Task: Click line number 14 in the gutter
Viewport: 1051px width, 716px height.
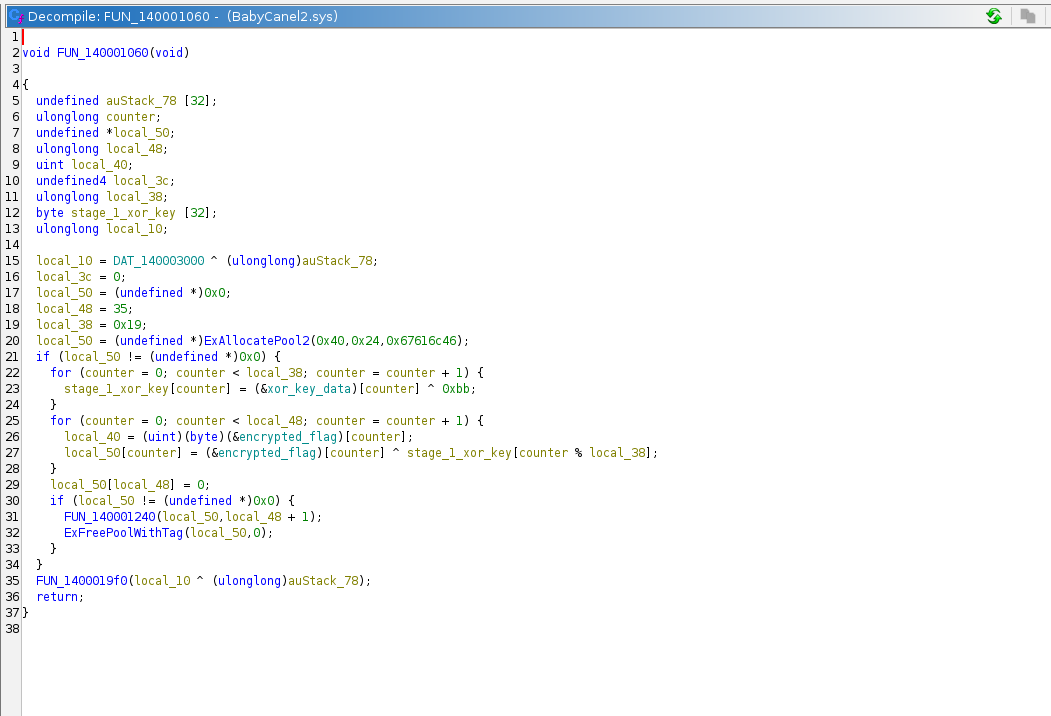Action: pyautogui.click(x=13, y=245)
